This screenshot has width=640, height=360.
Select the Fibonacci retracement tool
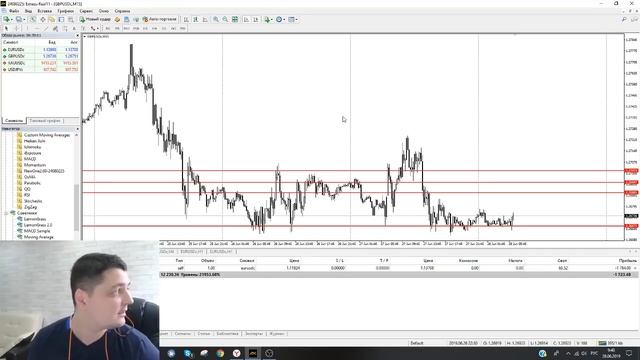click(65, 29)
